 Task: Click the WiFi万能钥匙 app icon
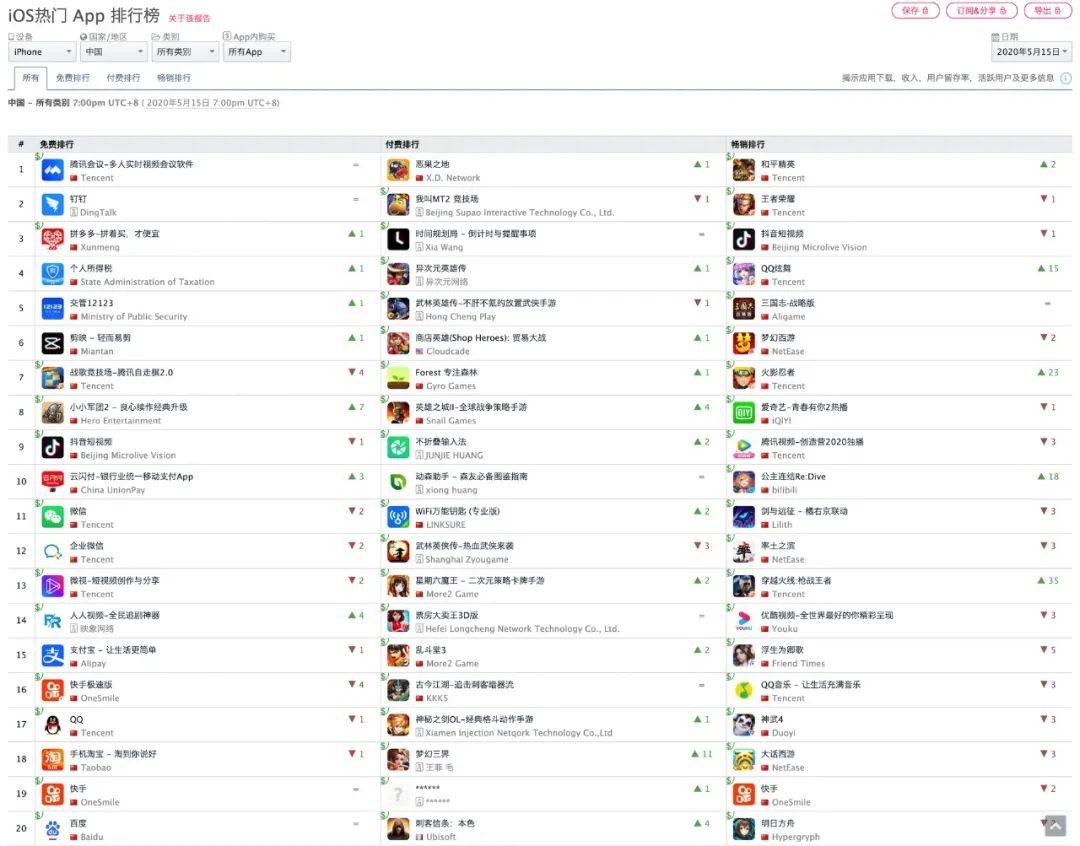coord(398,517)
